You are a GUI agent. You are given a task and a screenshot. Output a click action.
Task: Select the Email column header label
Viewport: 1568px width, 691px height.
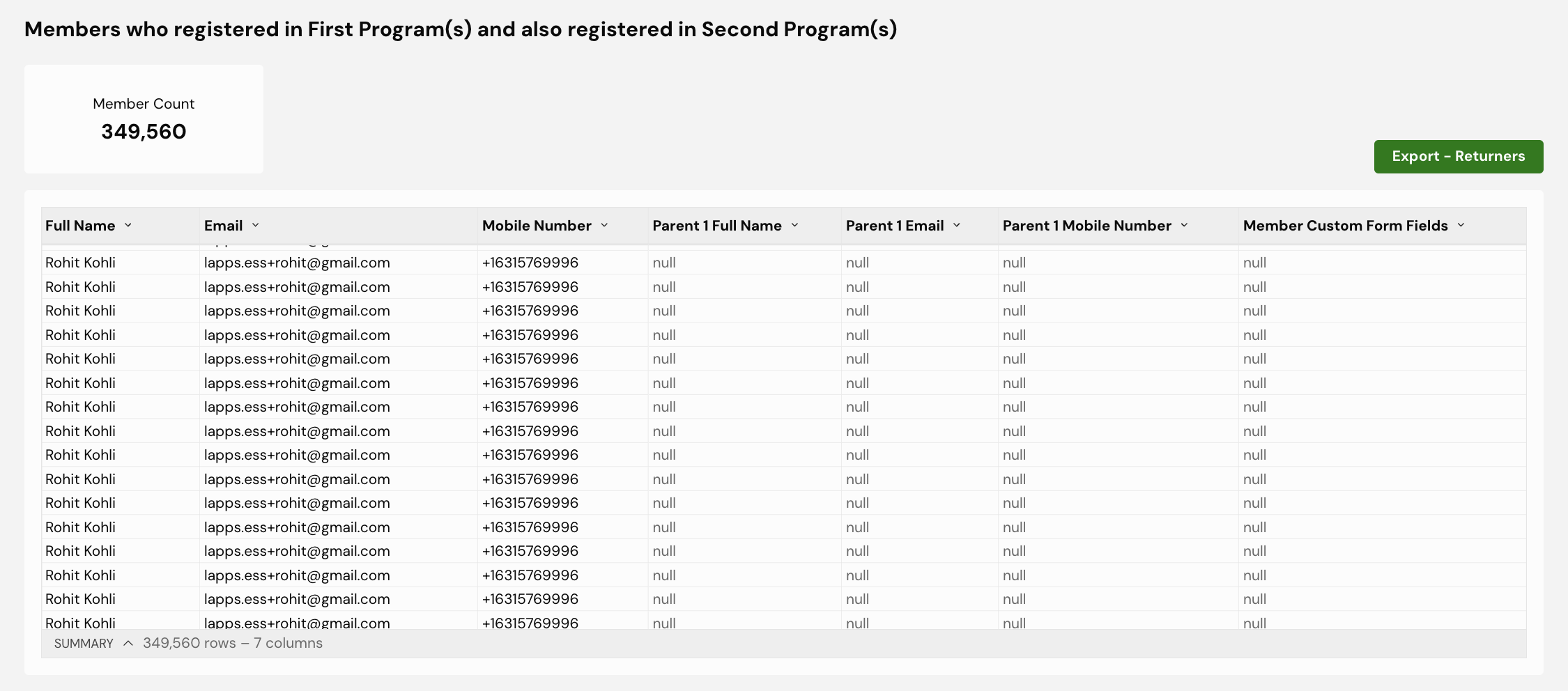click(224, 226)
